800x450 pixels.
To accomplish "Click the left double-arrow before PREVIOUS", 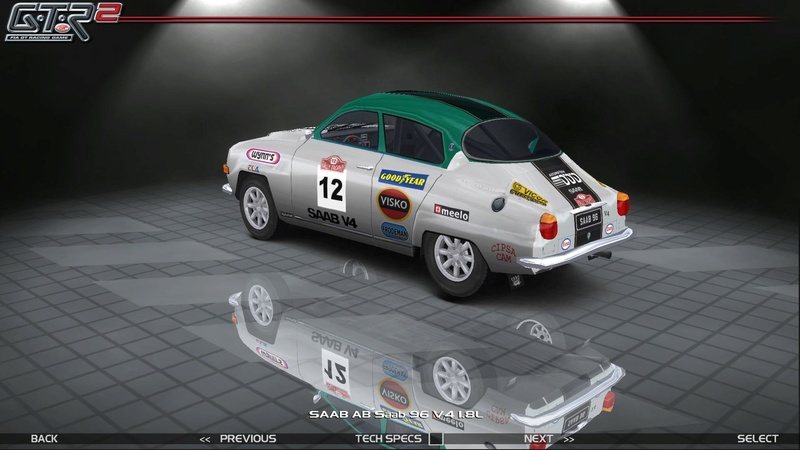I will [x=205, y=439].
